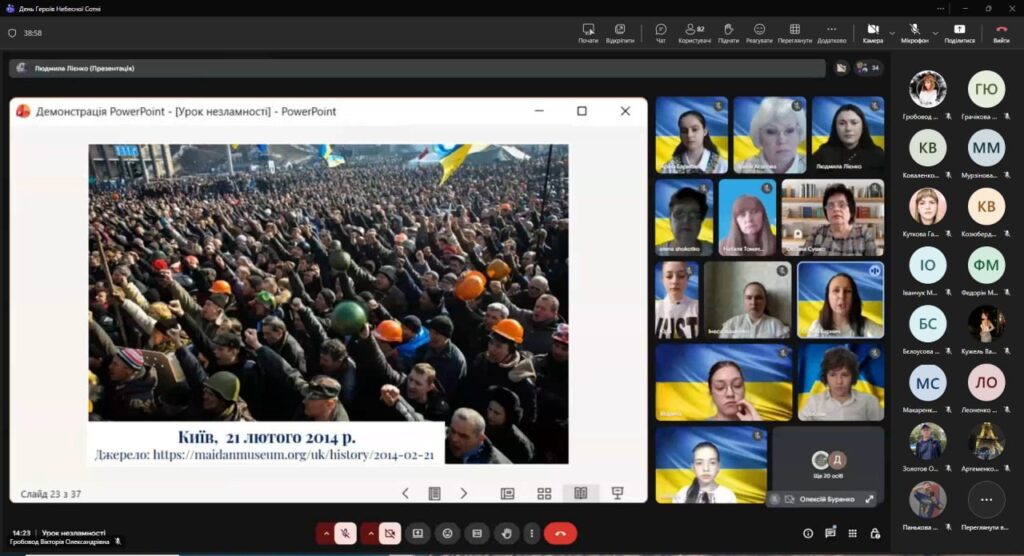
Task: Raise hand with the Підняти button
Action: tap(728, 32)
